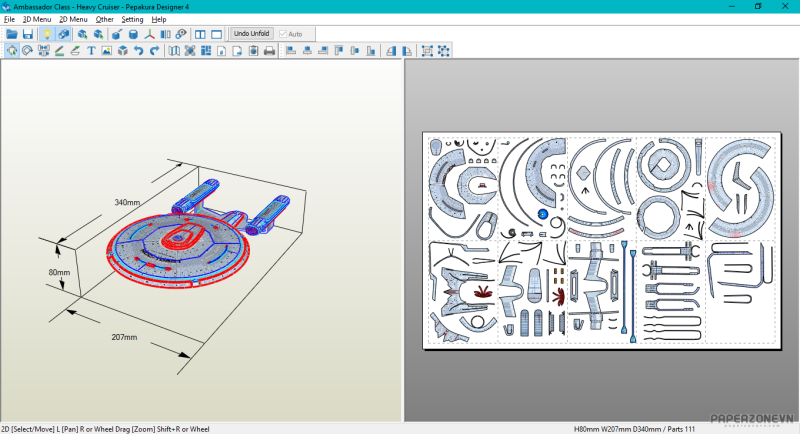800x434 pixels.
Task: Click the Print icon in toolbar
Action: point(269,51)
